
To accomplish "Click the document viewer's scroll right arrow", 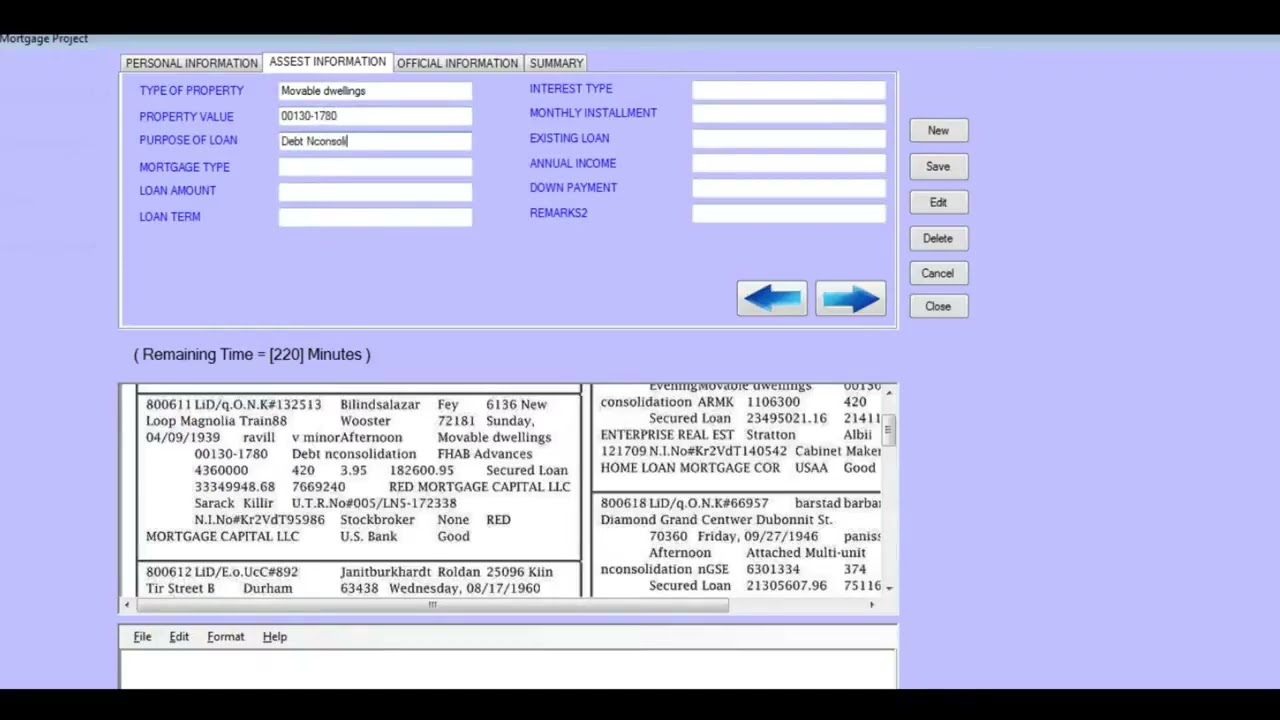I will tap(872, 605).
